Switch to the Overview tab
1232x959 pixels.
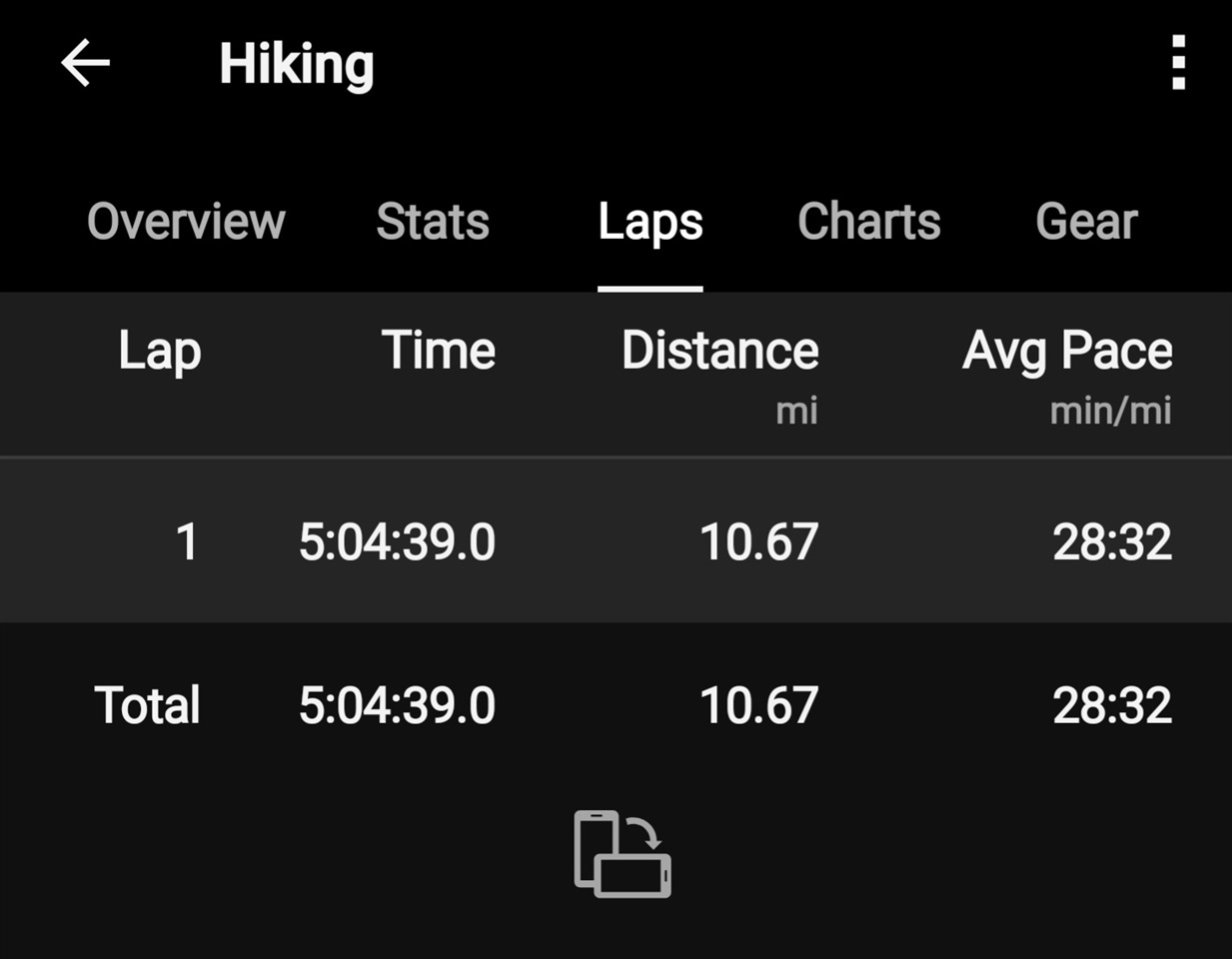click(186, 222)
